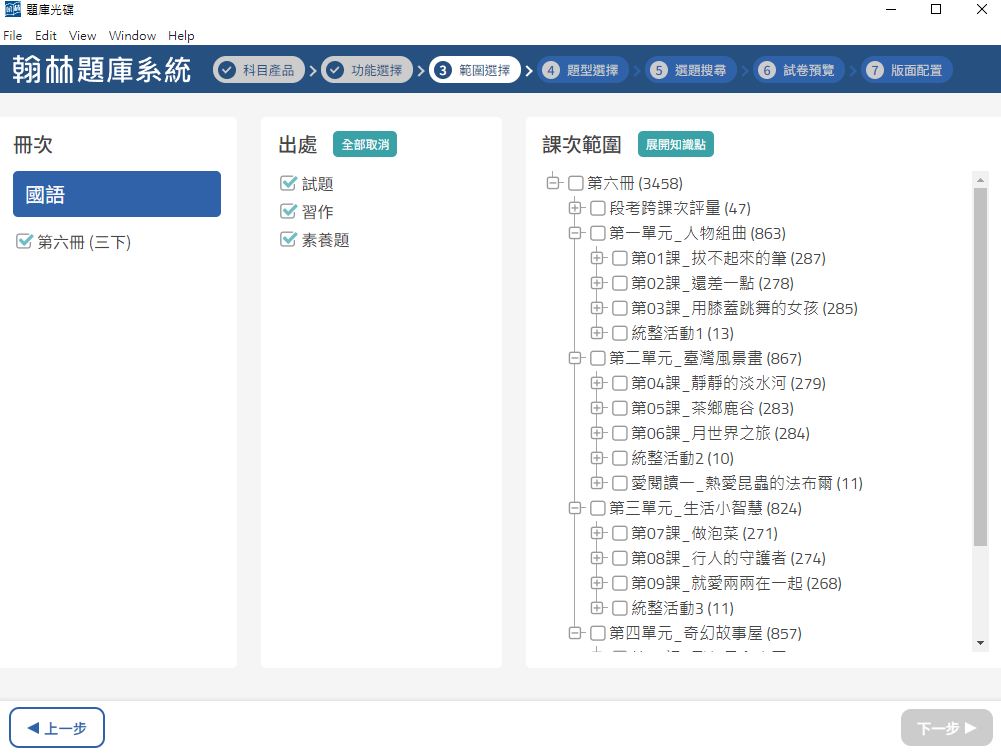Click the 題庫光碟 app icon in title bar

12,10
